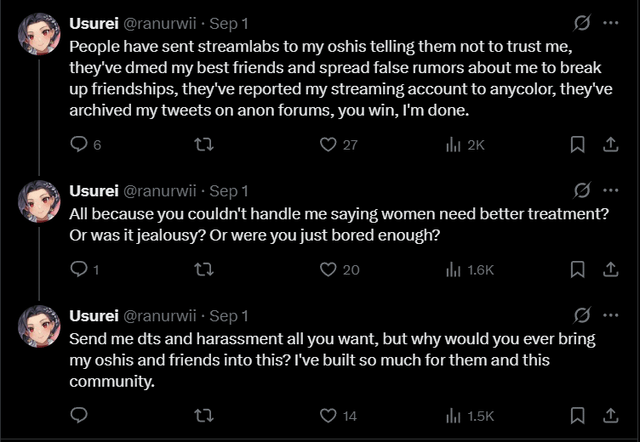Image resolution: width=640 pixels, height=442 pixels.
Task: Retweet the tweet asking about jealousy
Action: [203, 269]
